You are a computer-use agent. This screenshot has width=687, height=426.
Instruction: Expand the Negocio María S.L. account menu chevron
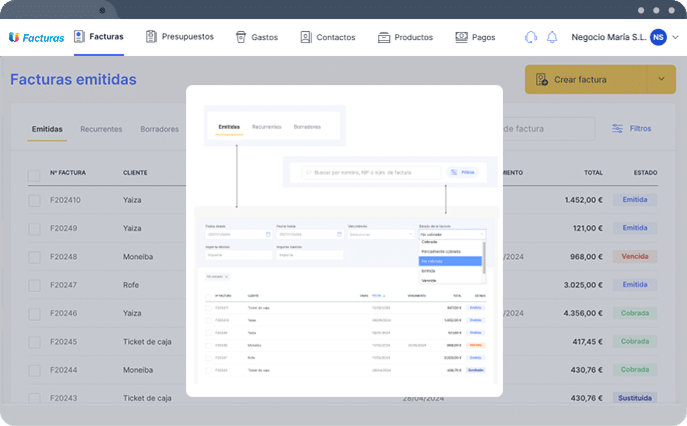pos(675,37)
